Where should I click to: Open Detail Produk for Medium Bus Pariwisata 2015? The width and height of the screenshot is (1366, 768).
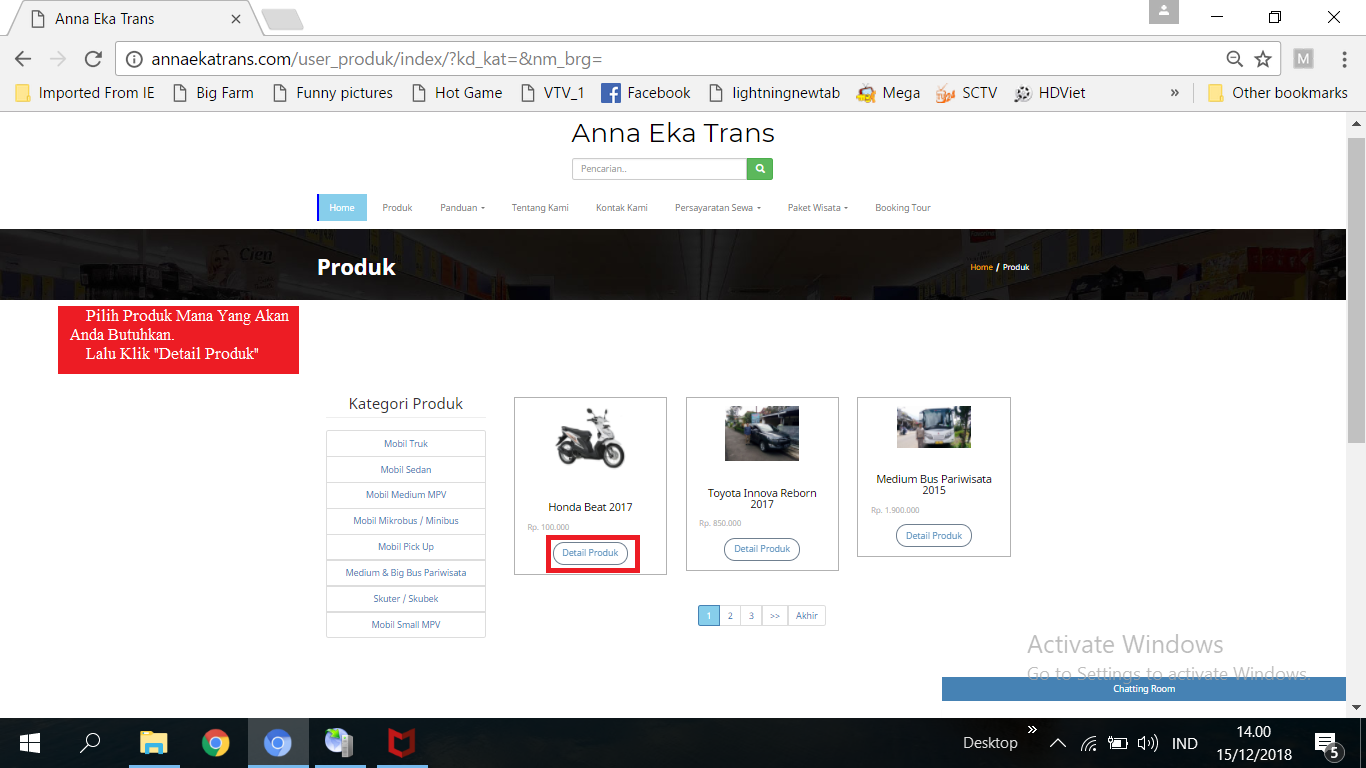click(934, 536)
